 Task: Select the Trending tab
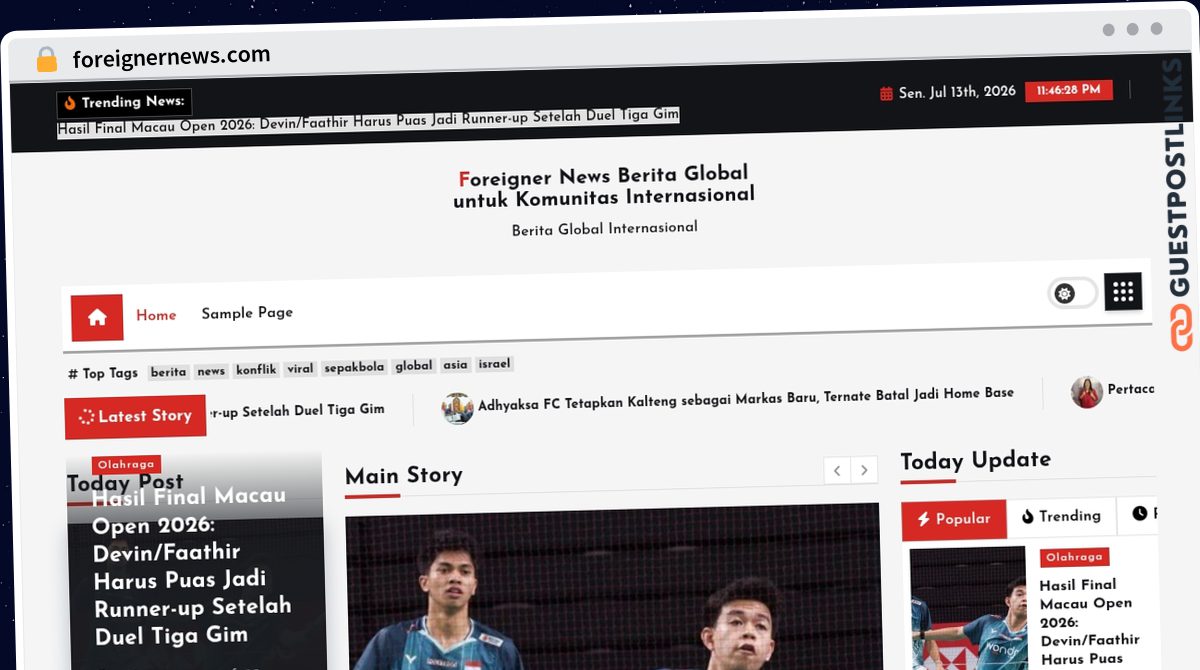coord(1061,516)
